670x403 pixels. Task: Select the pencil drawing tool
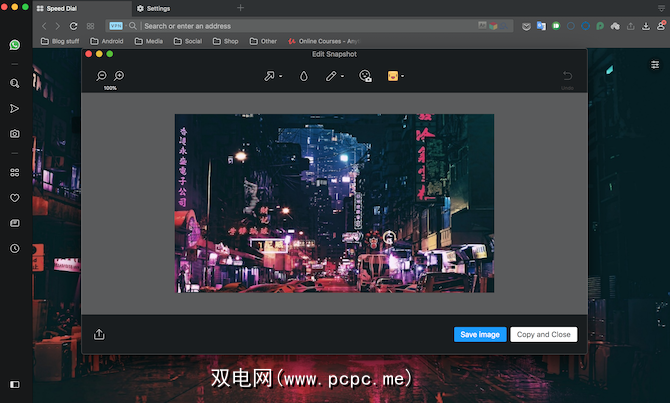(x=331, y=76)
